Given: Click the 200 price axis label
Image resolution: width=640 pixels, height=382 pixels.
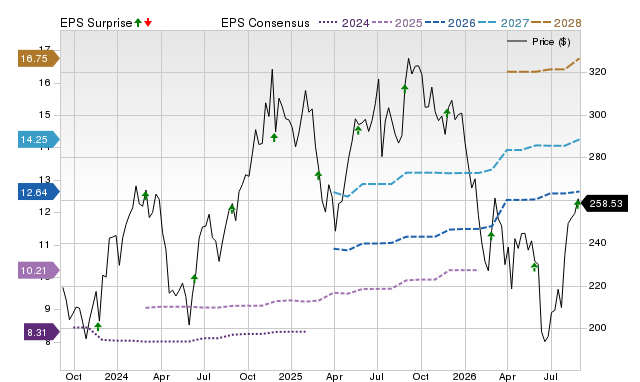Looking at the screenshot, I should 598,328.
